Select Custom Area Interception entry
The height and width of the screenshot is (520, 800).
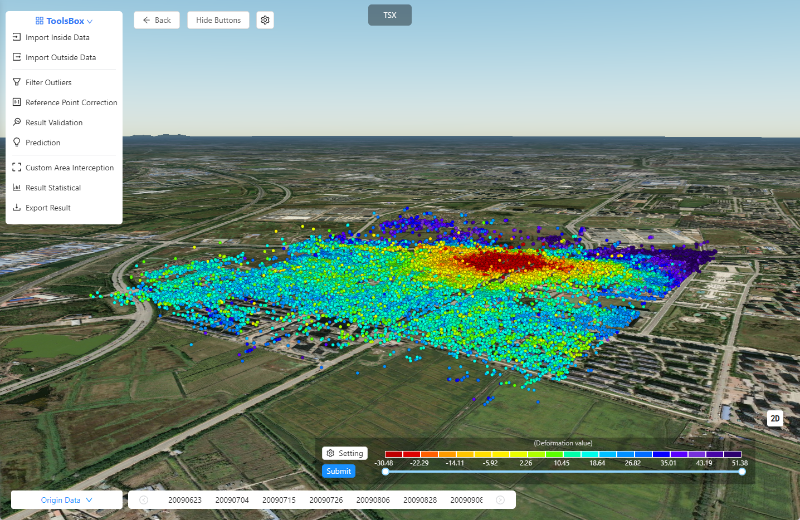click(x=64, y=167)
